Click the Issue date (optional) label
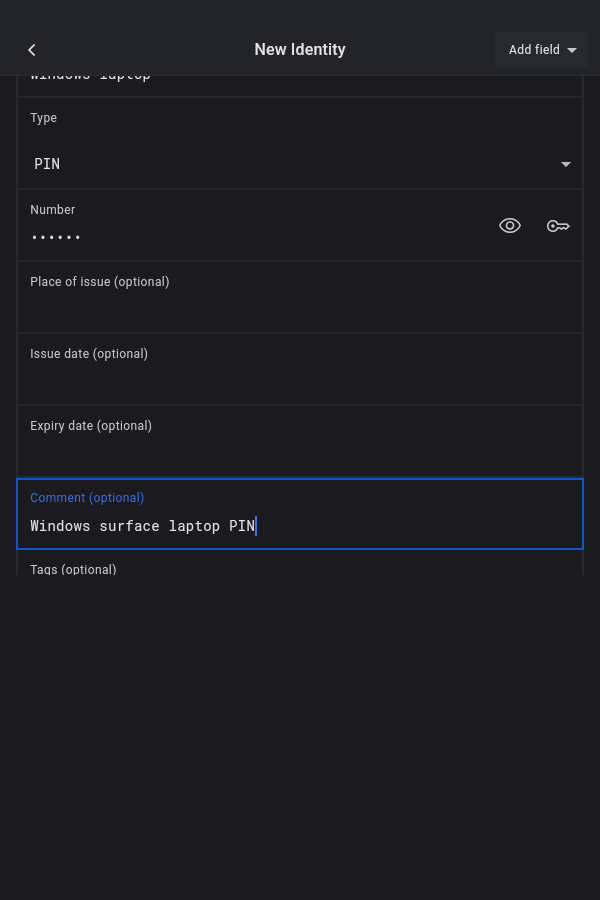The height and width of the screenshot is (900, 600). [x=89, y=354]
